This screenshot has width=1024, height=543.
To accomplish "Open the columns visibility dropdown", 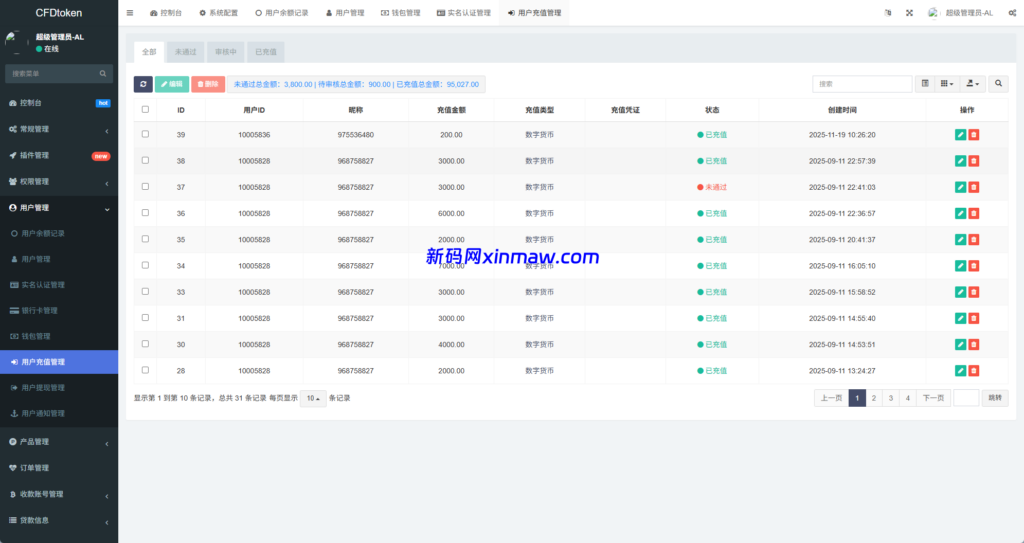I will click(x=947, y=84).
